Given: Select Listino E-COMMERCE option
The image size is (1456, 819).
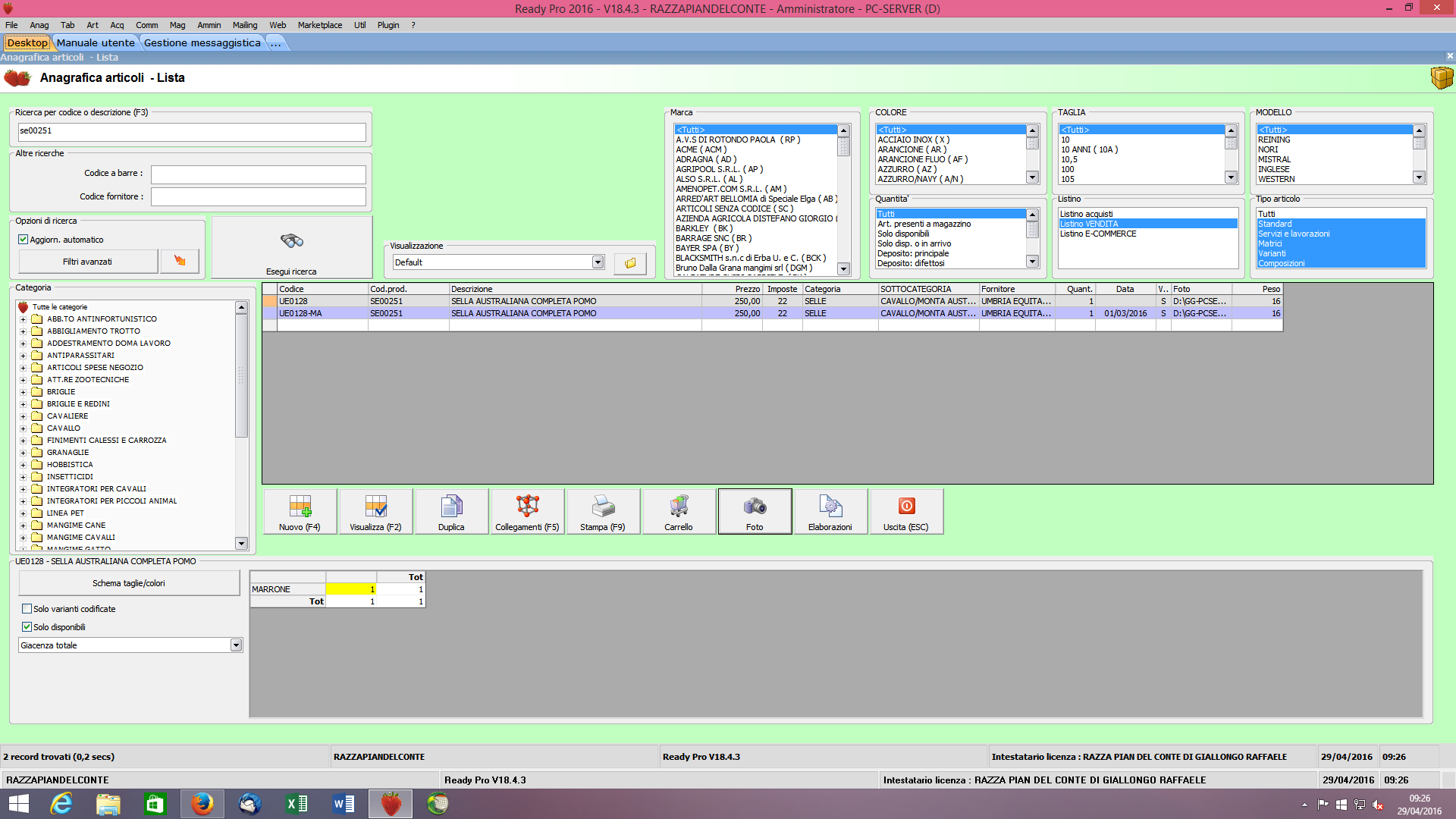Looking at the screenshot, I should point(1098,234).
